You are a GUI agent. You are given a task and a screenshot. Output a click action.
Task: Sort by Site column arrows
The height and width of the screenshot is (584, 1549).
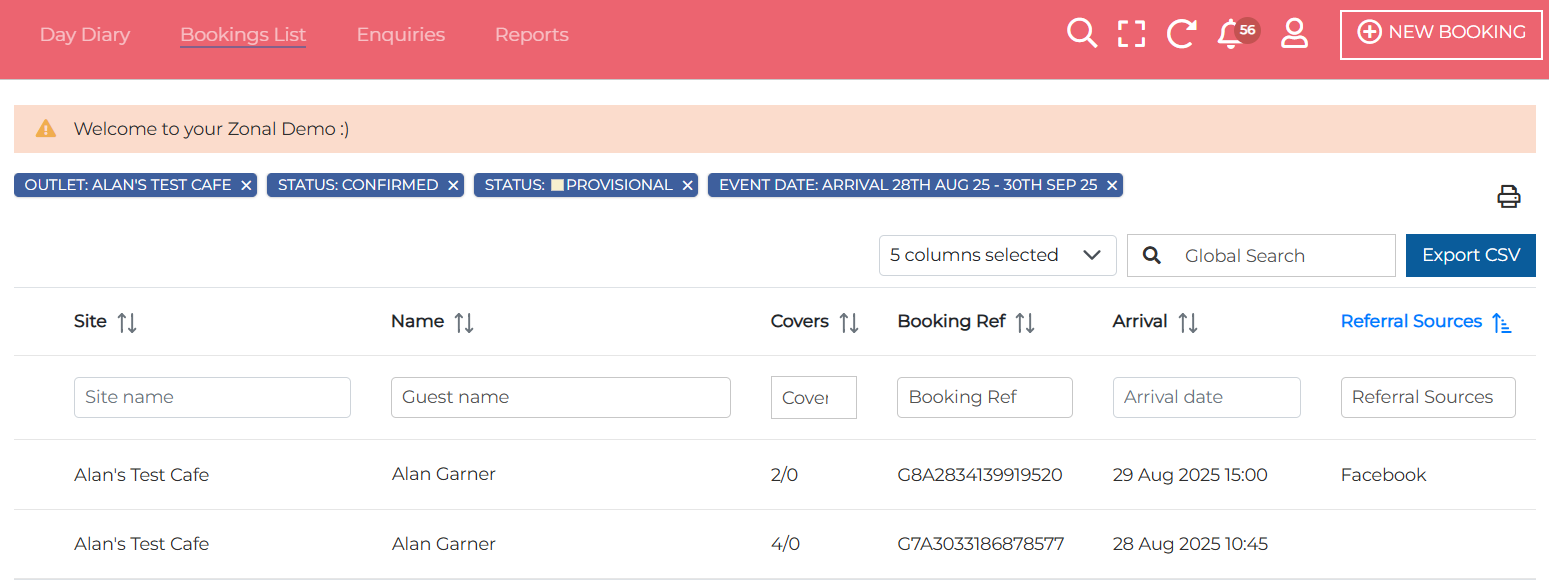pos(127,322)
